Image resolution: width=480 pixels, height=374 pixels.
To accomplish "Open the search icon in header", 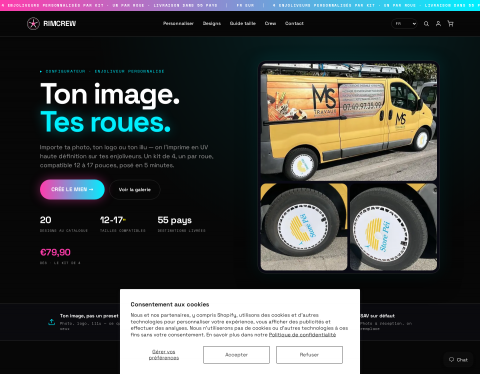I will pyautogui.click(x=426, y=24).
